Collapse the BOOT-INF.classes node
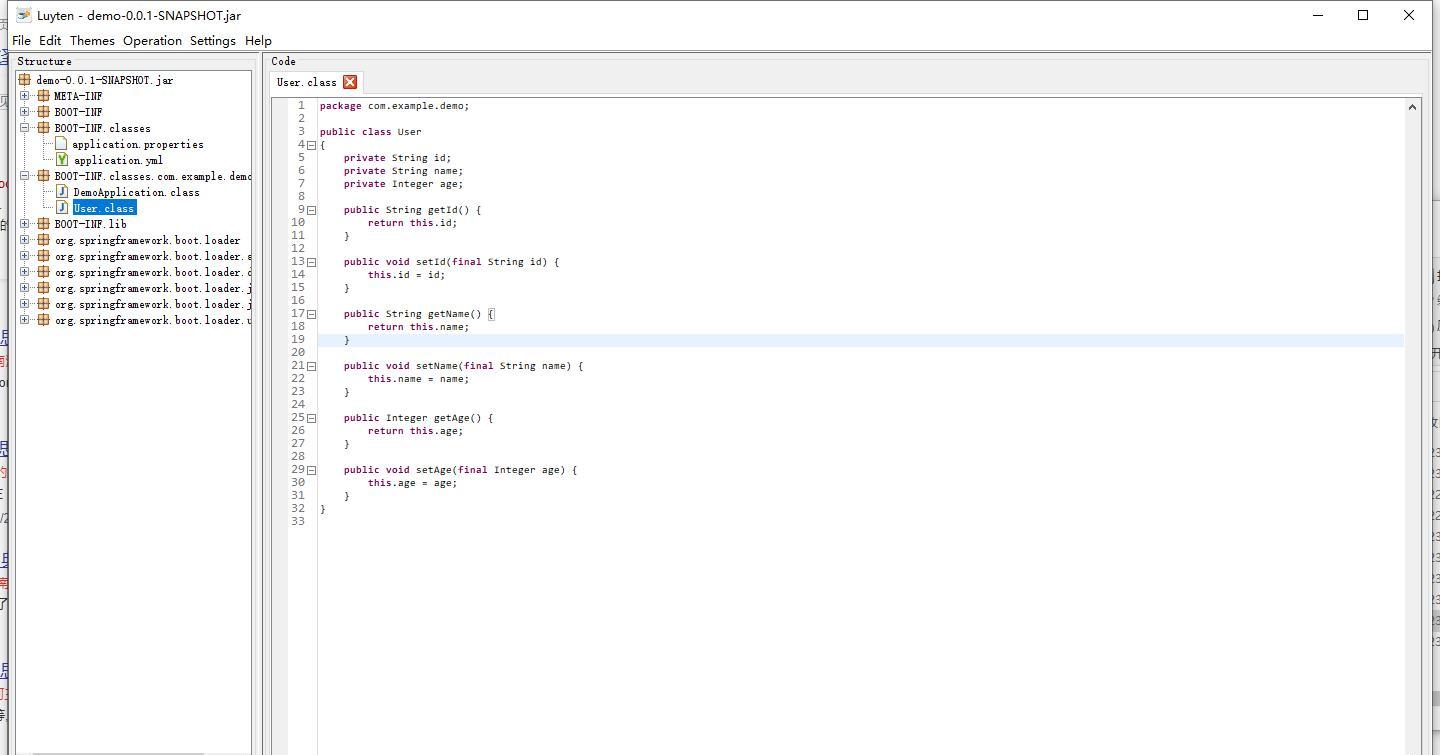This screenshot has height=755, width=1440. tap(25, 128)
